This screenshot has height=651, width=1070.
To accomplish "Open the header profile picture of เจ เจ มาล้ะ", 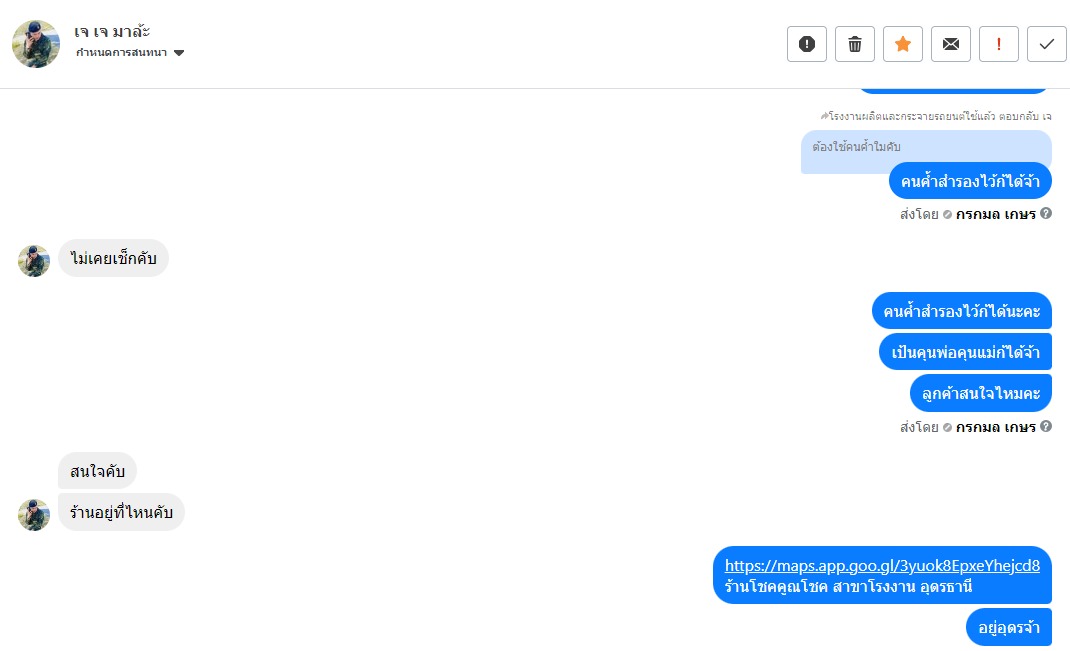I will 36,44.
